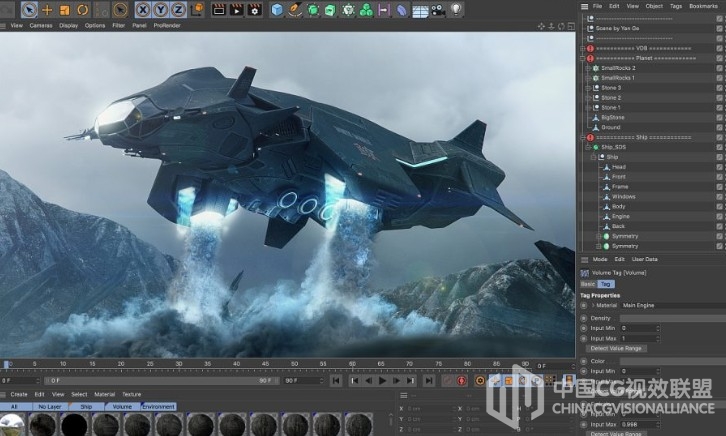Toggle checkmark for Ground

[720, 127]
